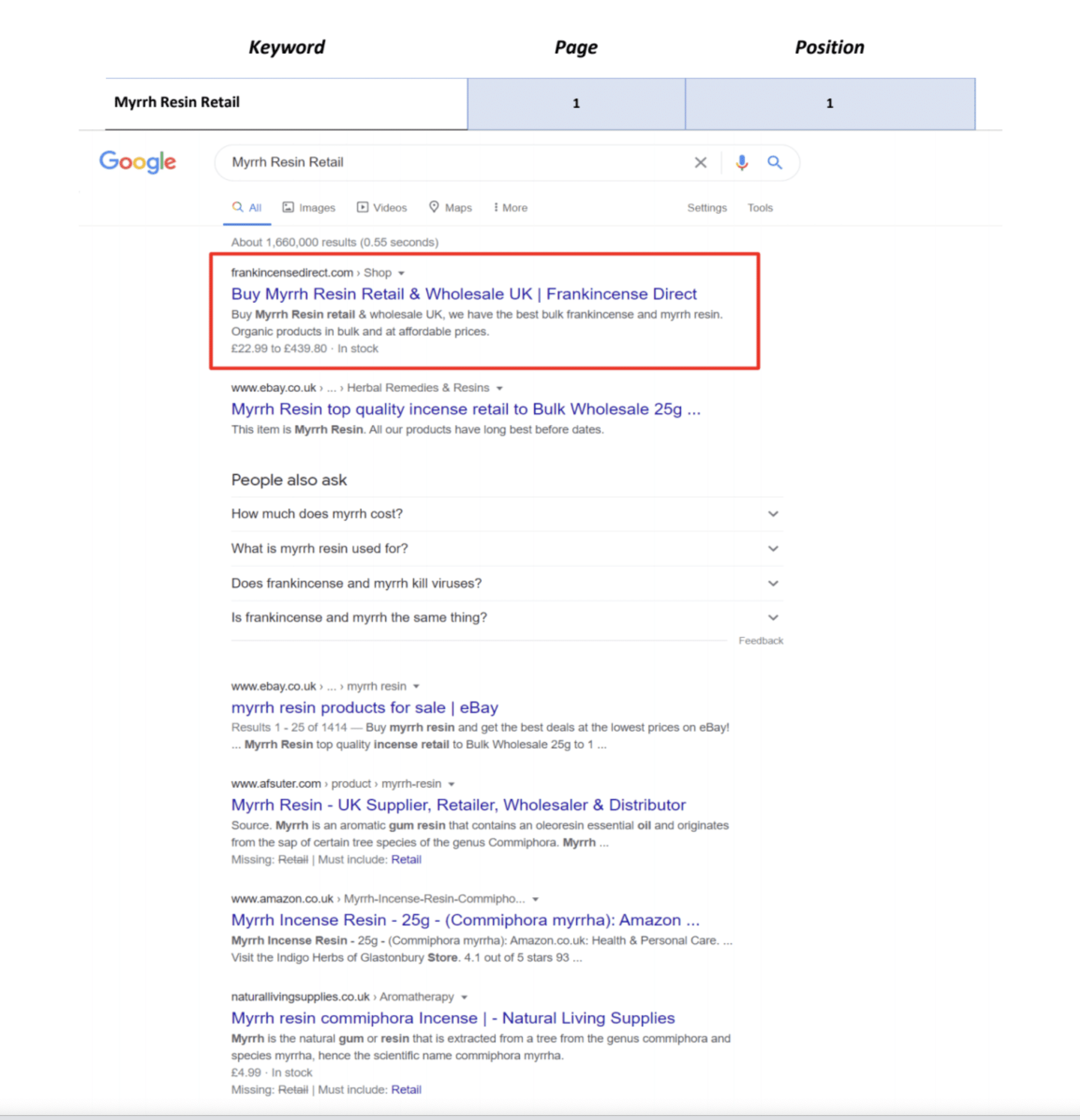Expand Does frankincense and myrrh kill viruses question

(x=507, y=583)
